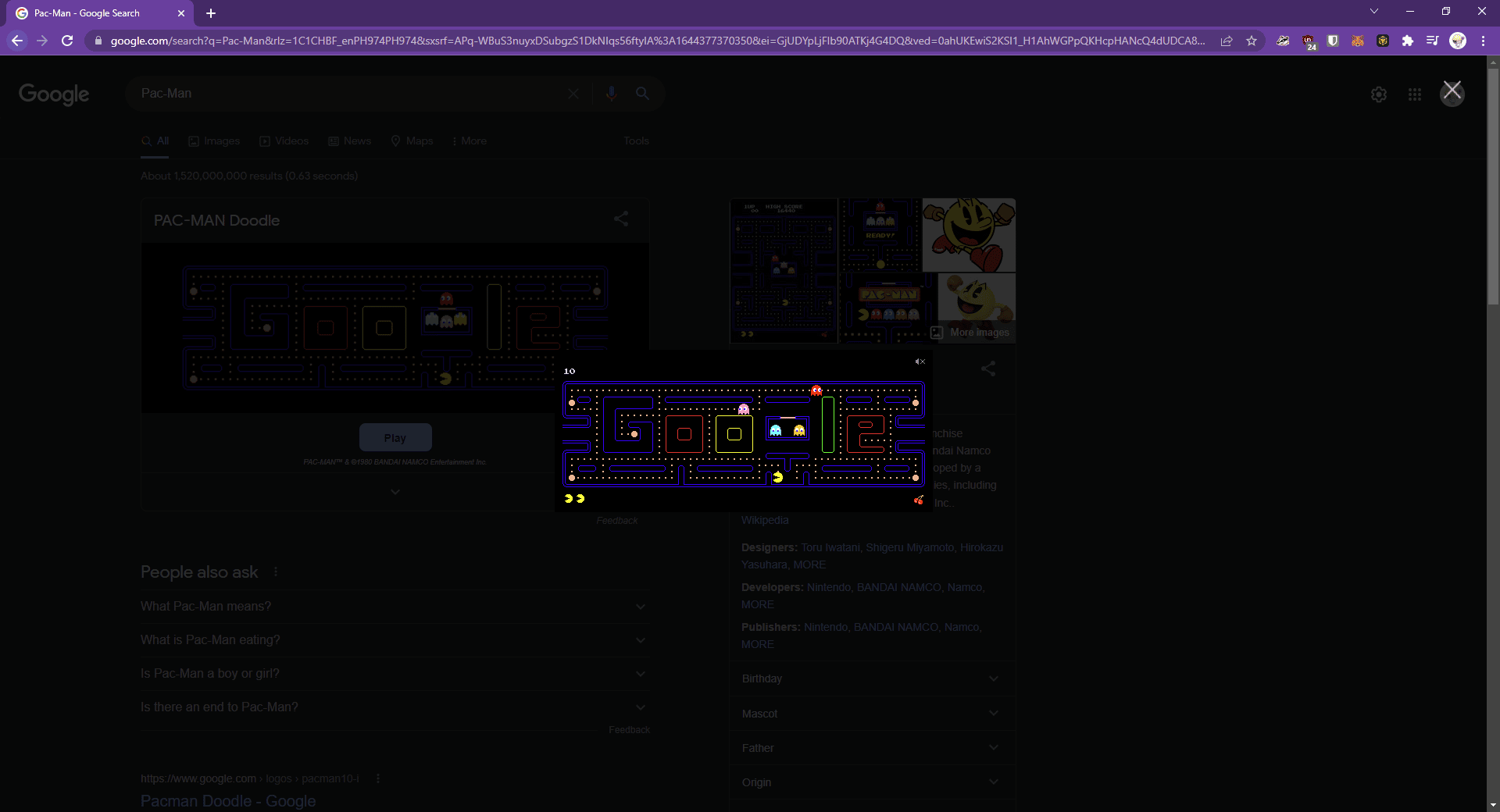Open the Wikipedia link
1500x812 pixels.
point(765,520)
